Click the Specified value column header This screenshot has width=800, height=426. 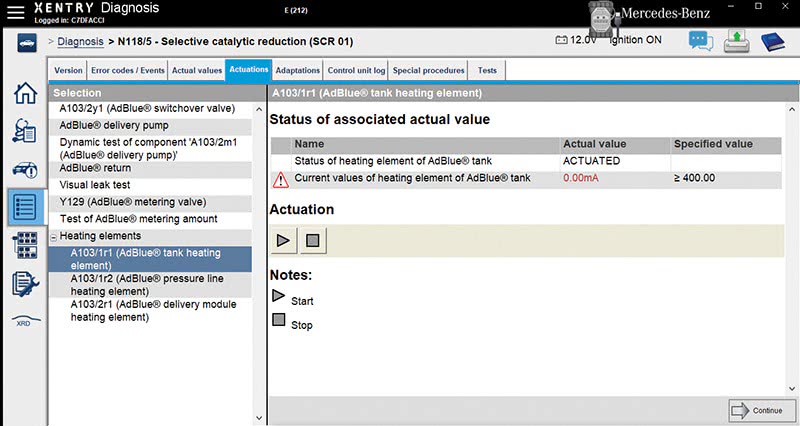coord(726,144)
